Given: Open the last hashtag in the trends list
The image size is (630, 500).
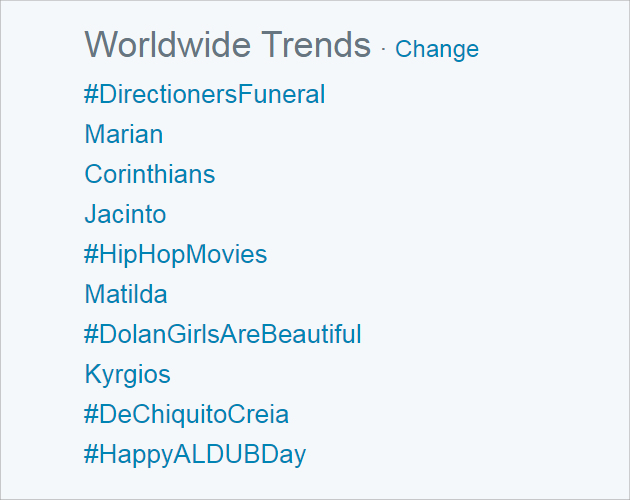Looking at the screenshot, I should (195, 455).
